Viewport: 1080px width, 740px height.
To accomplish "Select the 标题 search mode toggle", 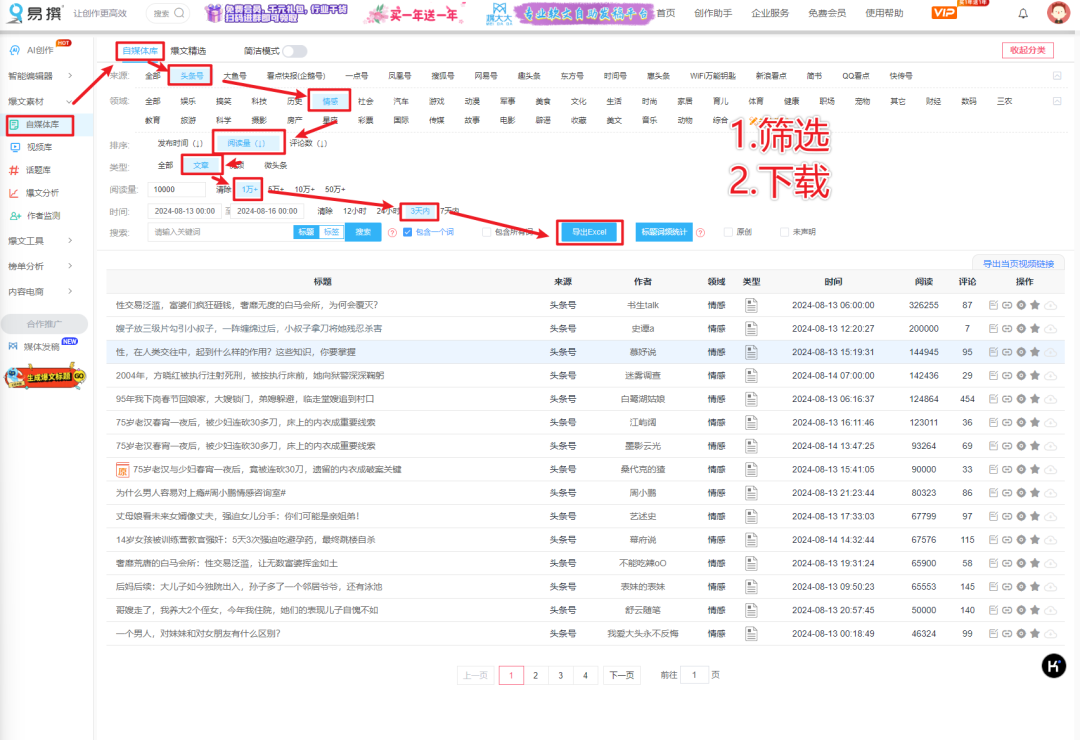I will [307, 232].
